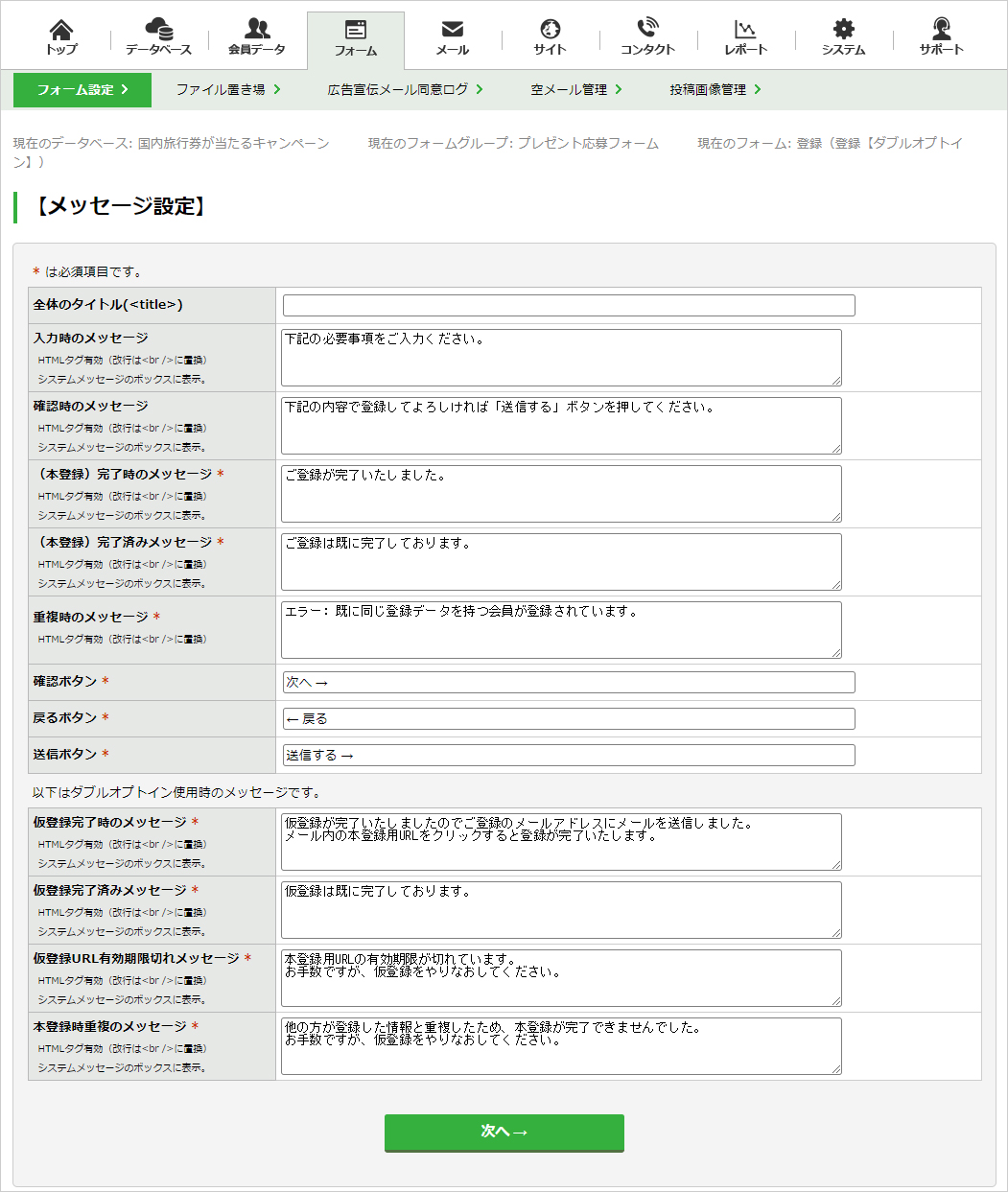This screenshot has width=1008, height=1192.
Task: Click the 【メッセージ設定】 heading
Action: coord(121,206)
